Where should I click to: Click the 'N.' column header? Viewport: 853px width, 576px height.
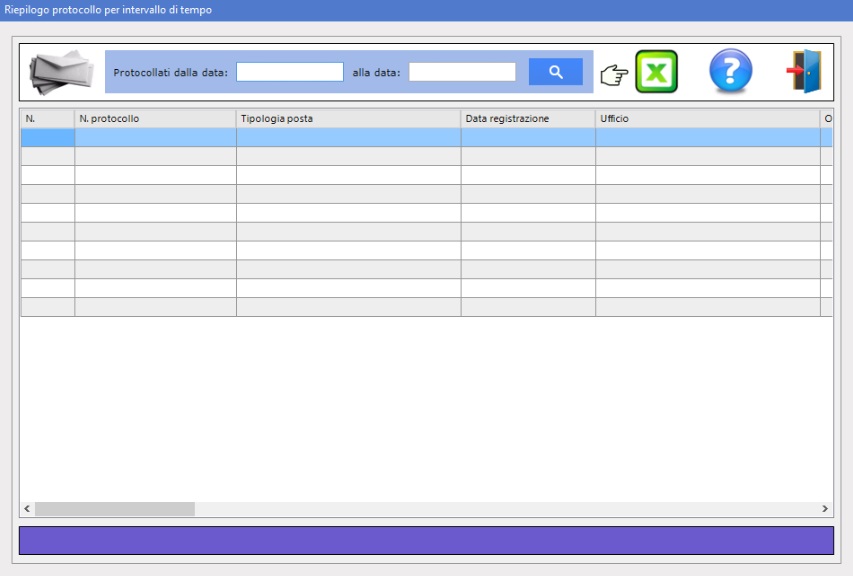click(x=47, y=119)
